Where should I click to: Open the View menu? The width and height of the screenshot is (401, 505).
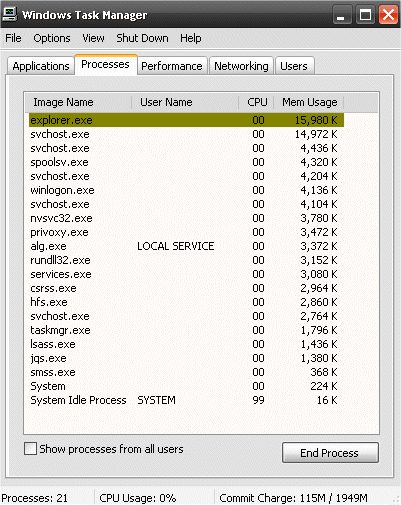tap(93, 38)
